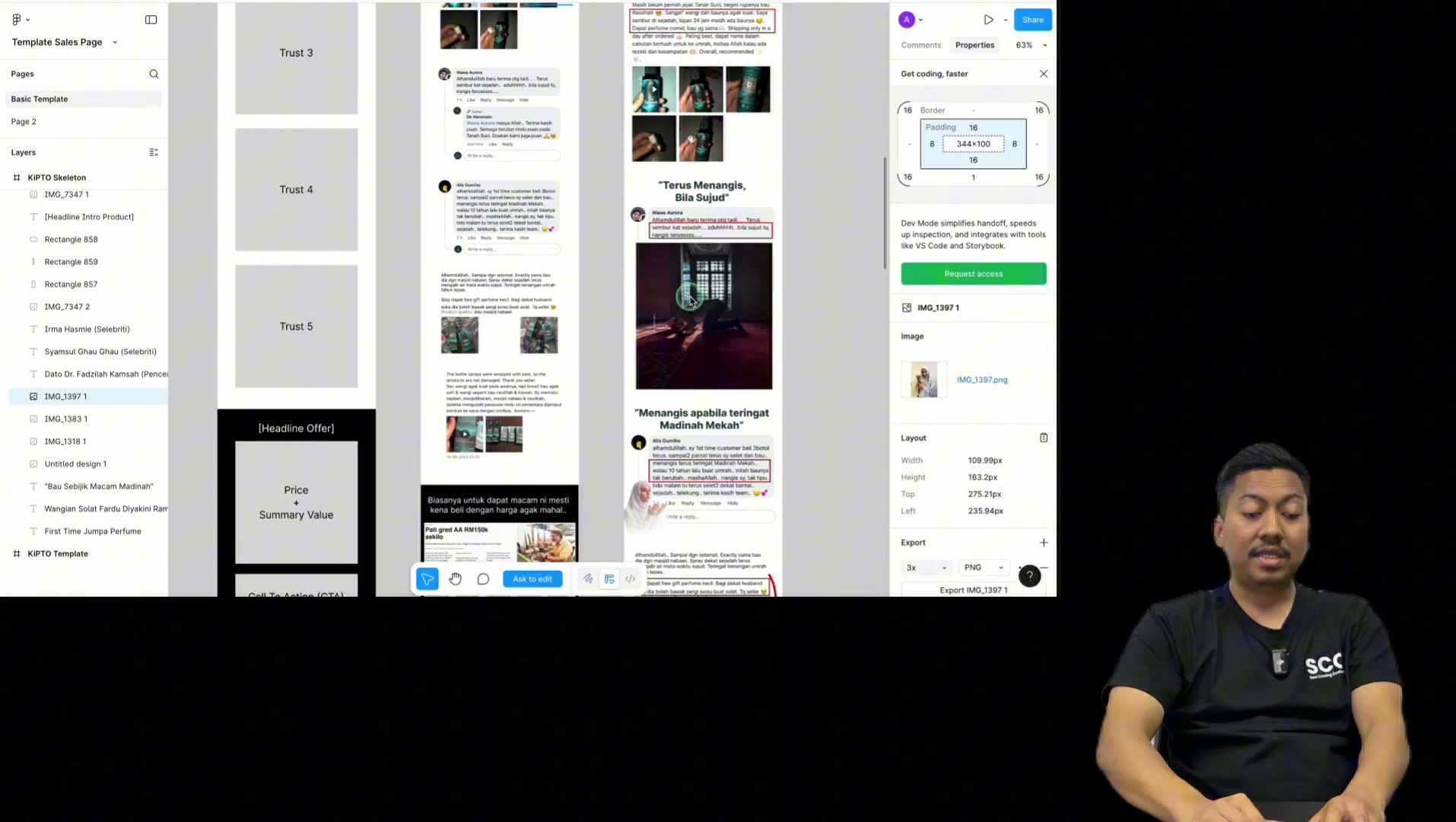
Task: Add an export setting with plus
Action: coord(1044,543)
